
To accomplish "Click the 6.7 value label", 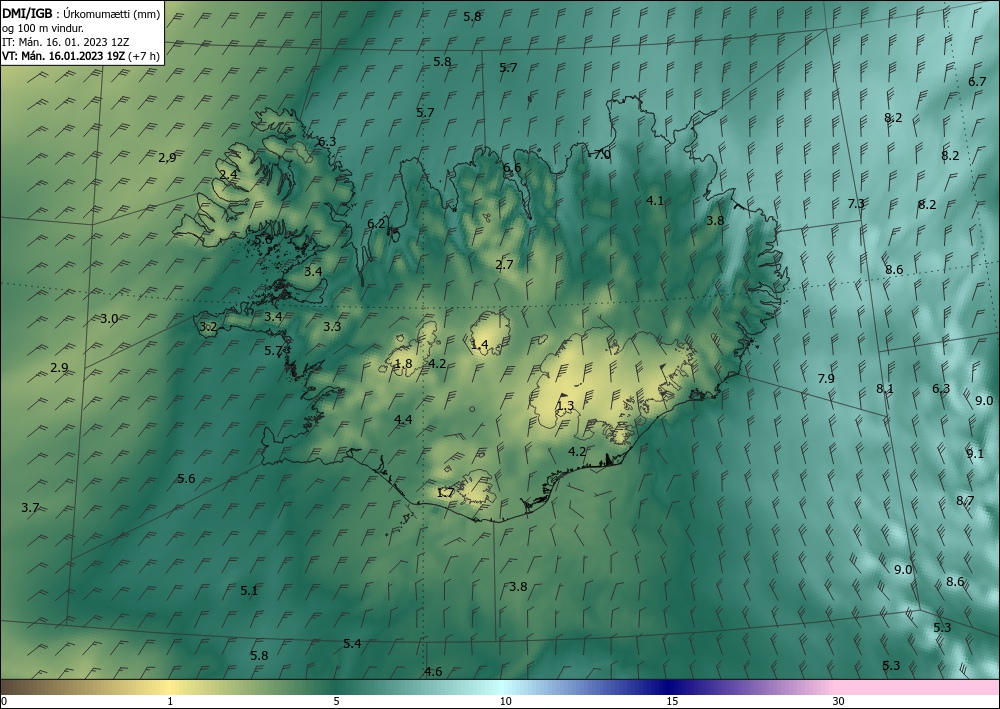I will [977, 82].
